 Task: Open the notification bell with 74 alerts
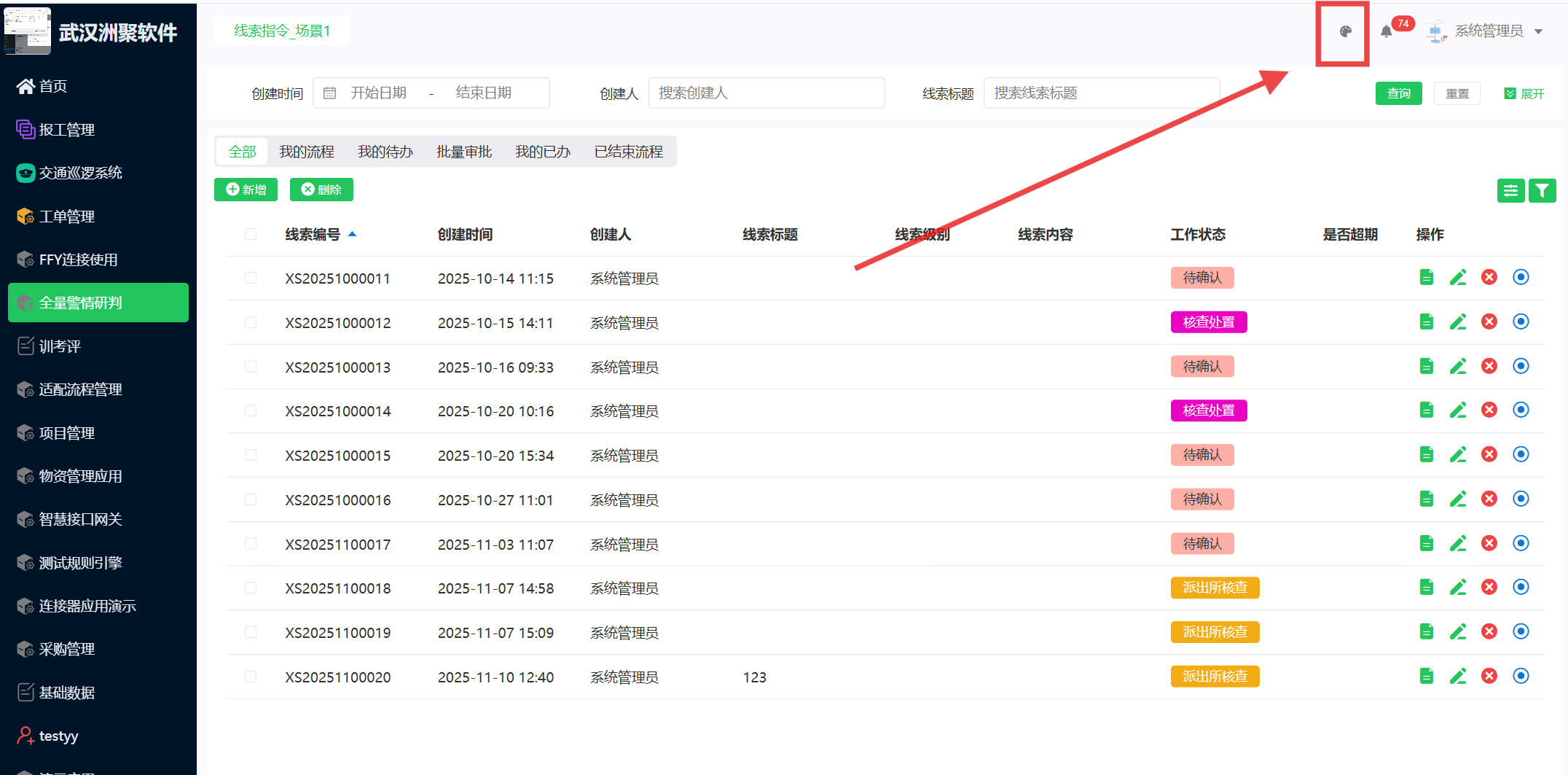click(1386, 31)
